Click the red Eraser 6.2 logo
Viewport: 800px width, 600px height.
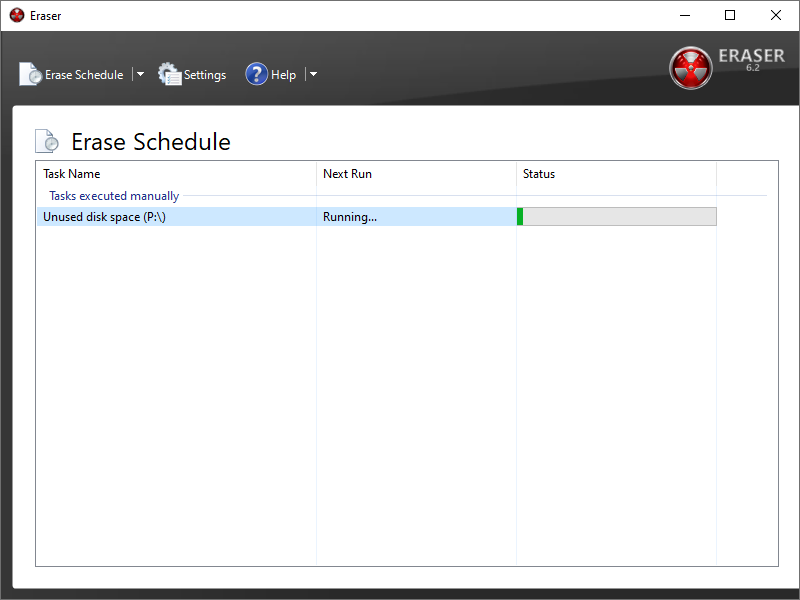click(x=691, y=67)
